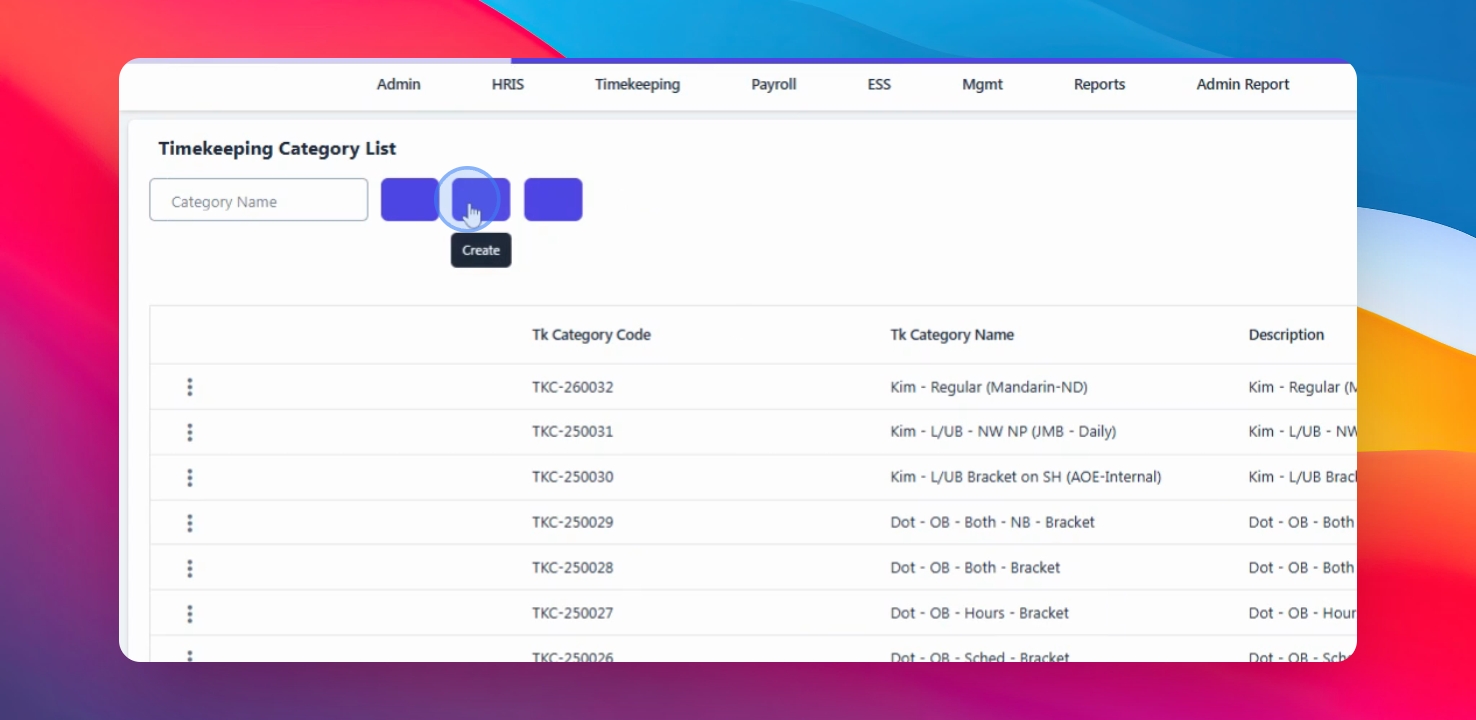Viewport: 1476px width, 720px height.
Task: Click purple button right of Category Name field
Action: point(410,200)
